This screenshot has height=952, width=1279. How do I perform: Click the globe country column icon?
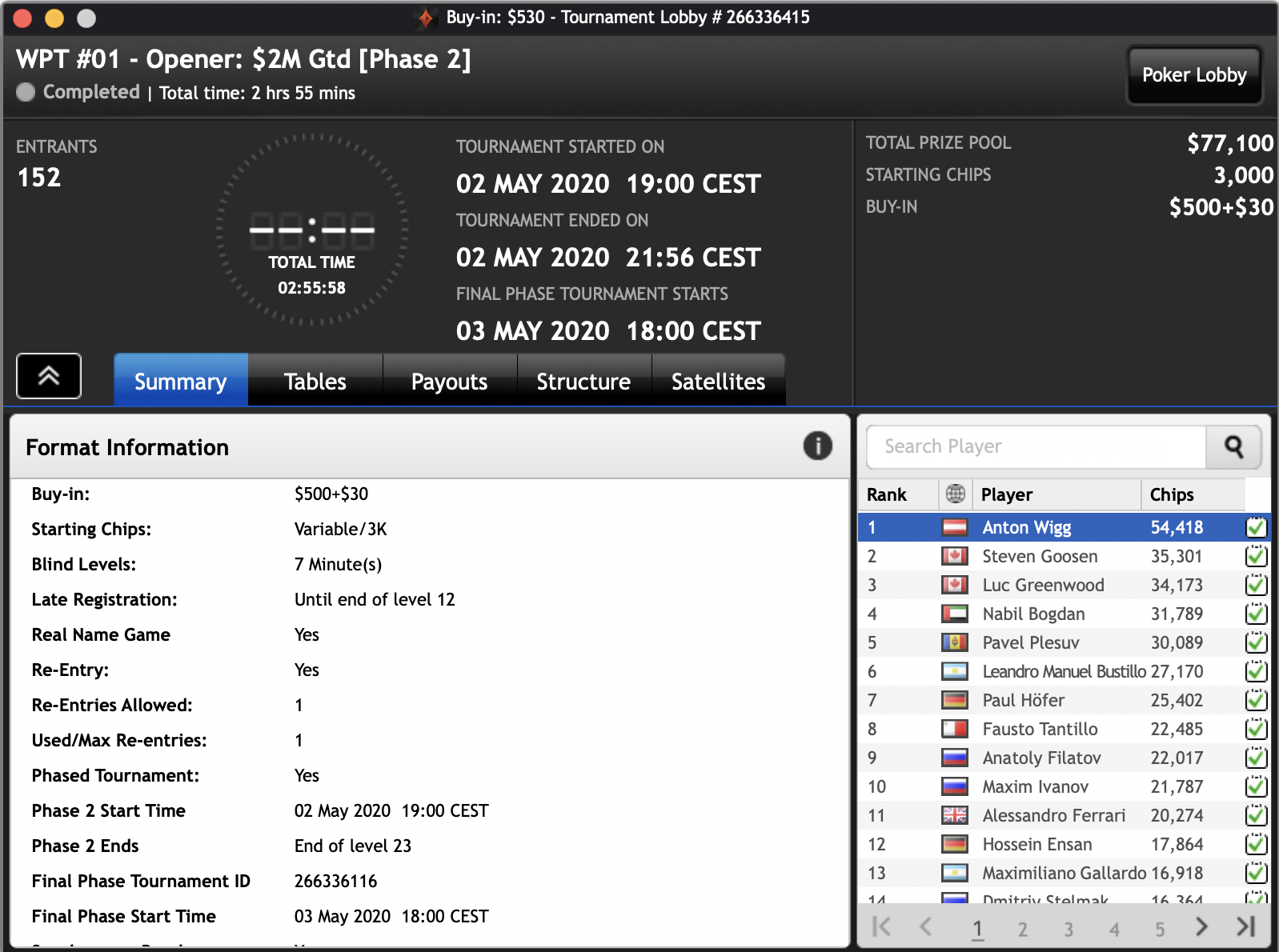955,494
